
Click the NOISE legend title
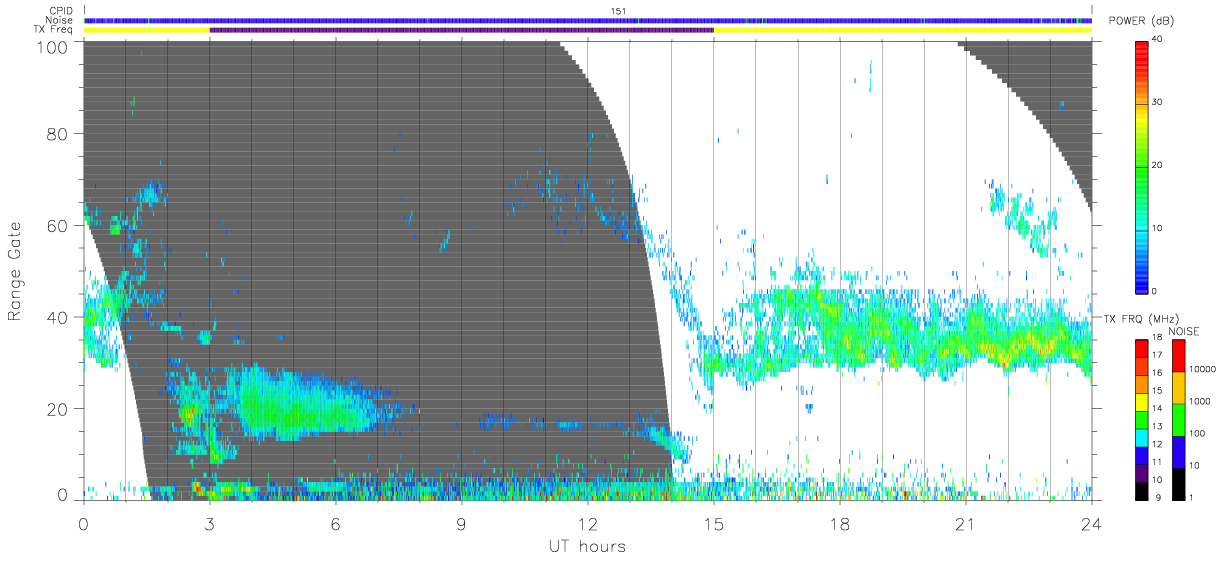(1185, 331)
